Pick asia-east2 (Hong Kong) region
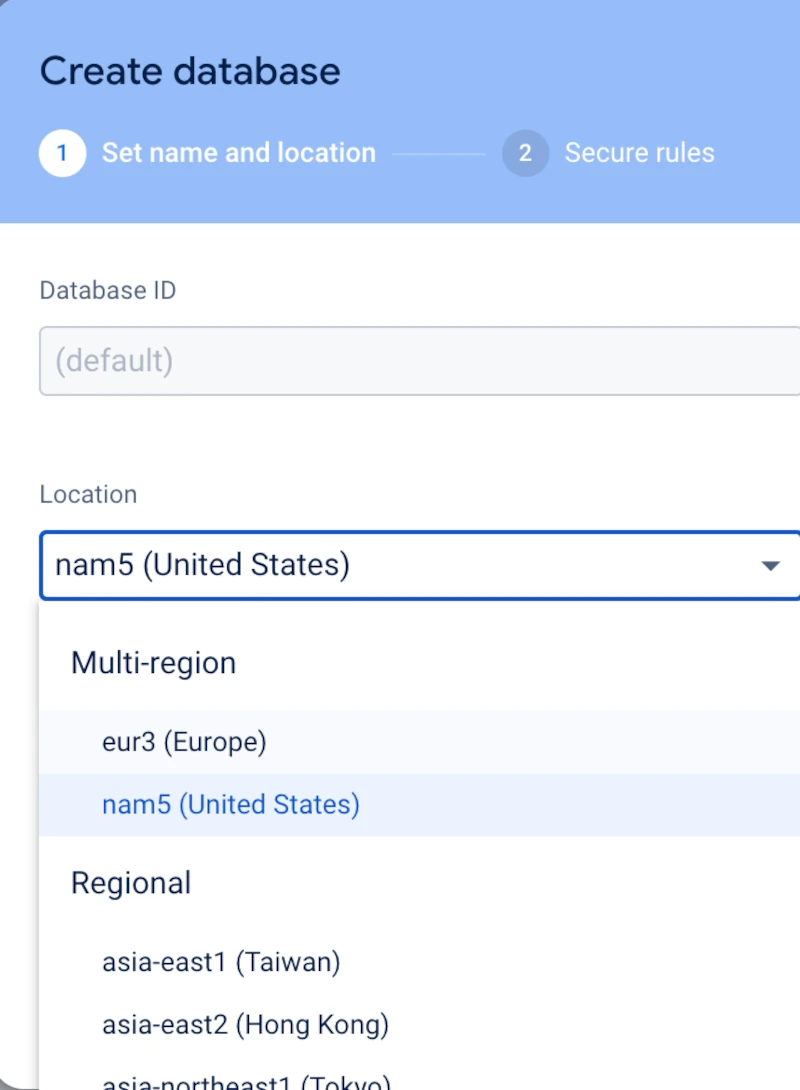Viewport: 800px width, 1090px height. (x=420, y=1025)
